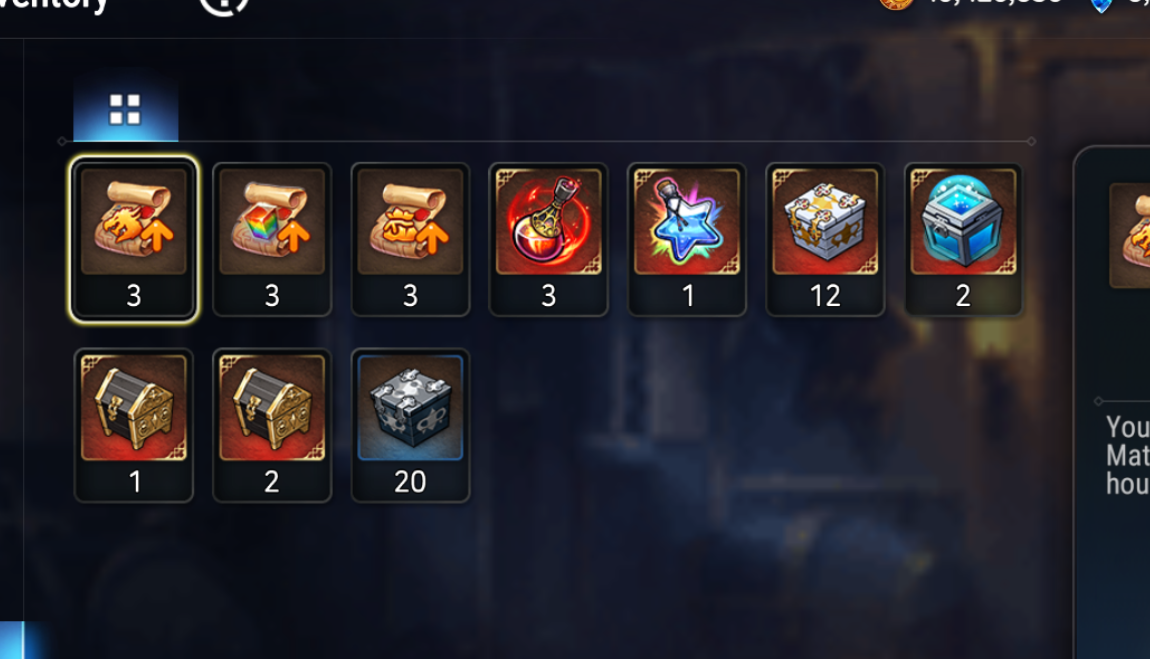This screenshot has height=659, width=1150.
Task: Click the Inventory title text
Action: click(x=54, y=6)
